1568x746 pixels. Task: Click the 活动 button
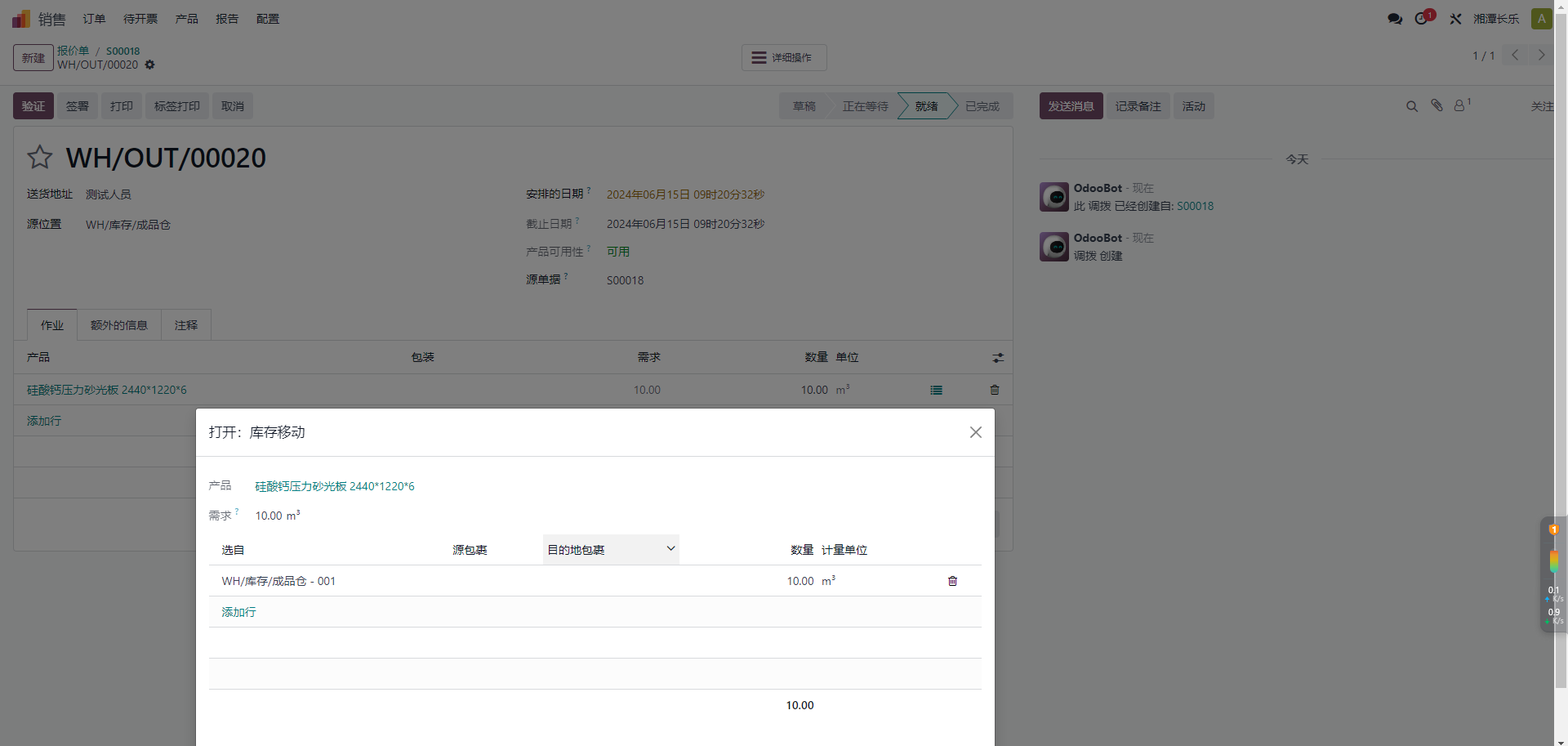tap(1194, 106)
